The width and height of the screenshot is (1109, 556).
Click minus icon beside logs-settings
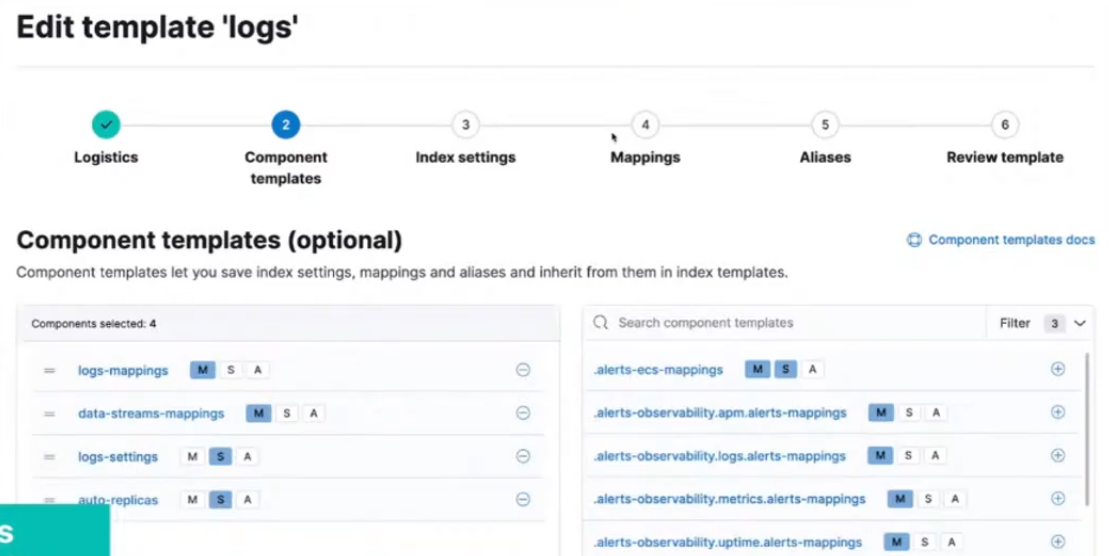pos(522,456)
